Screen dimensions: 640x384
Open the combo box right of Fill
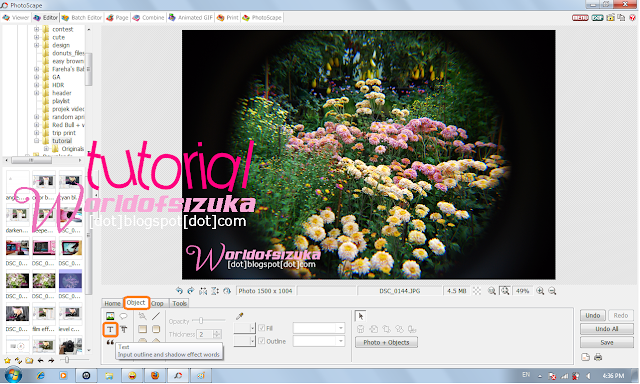tap(319, 328)
